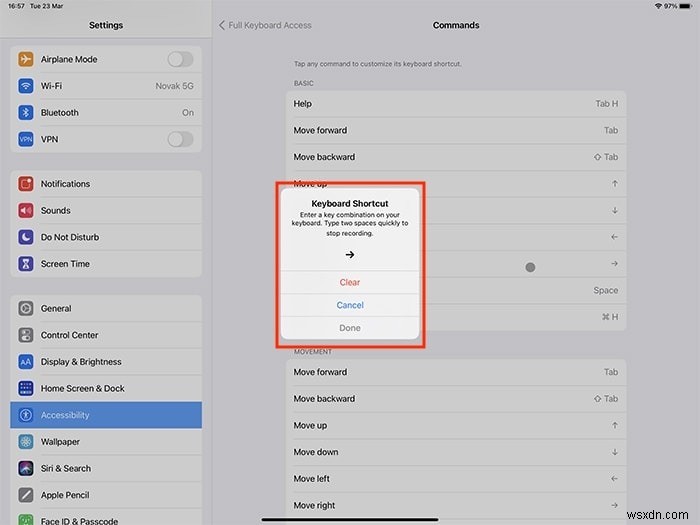Image resolution: width=700 pixels, height=525 pixels.
Task: Open Siri & Search settings
Action: click(x=106, y=468)
